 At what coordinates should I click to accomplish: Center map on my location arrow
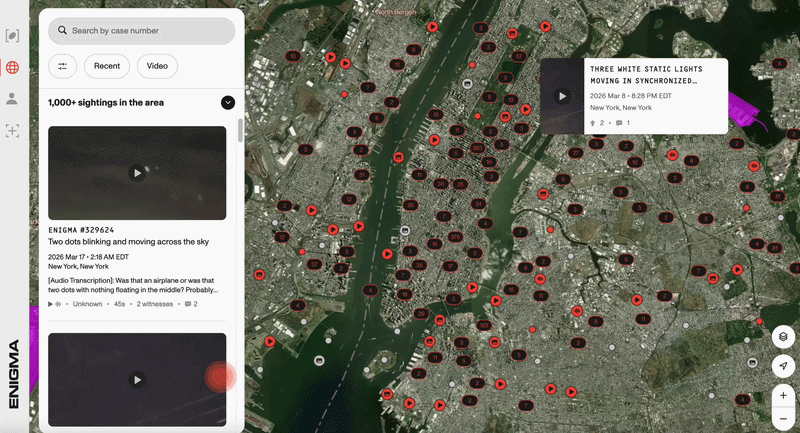tap(783, 366)
